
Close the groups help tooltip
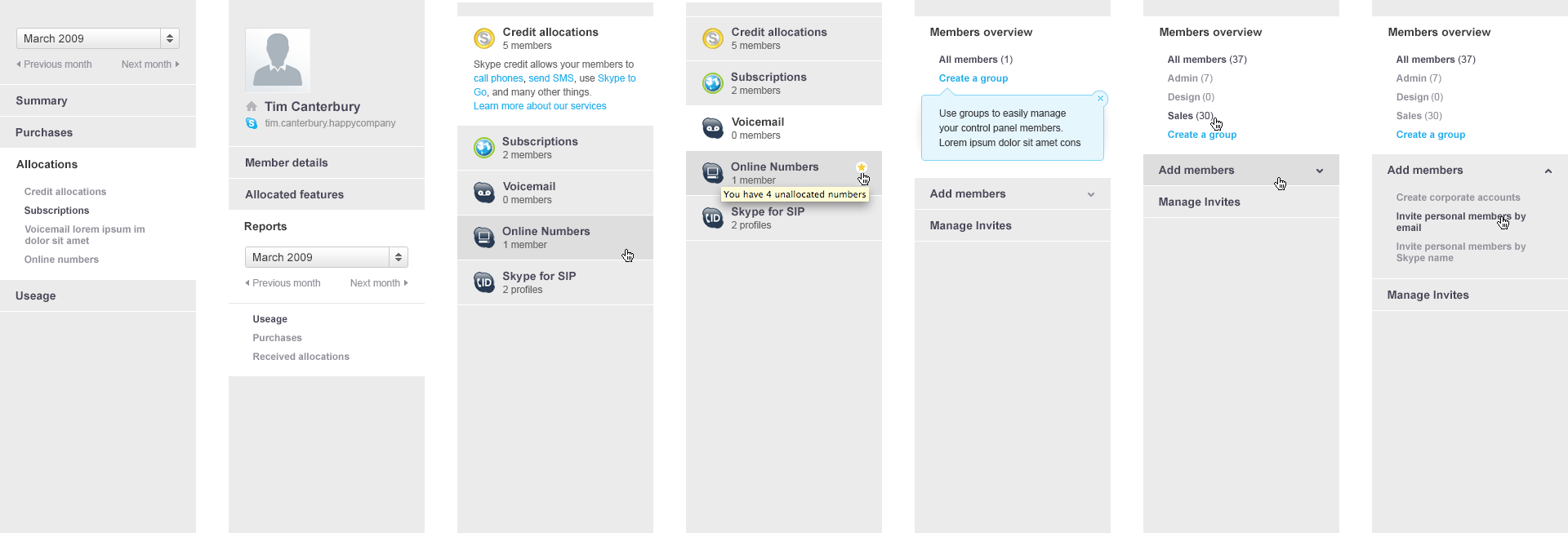coord(1100,99)
